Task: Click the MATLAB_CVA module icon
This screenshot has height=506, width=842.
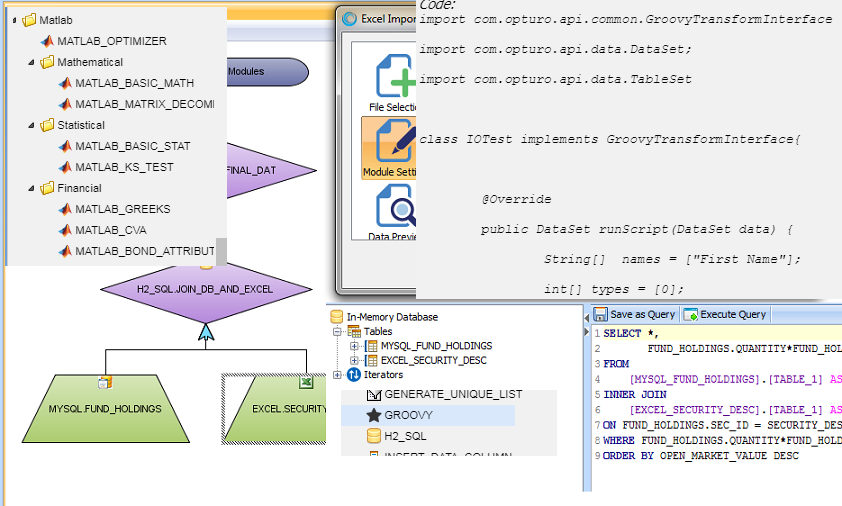Action: [x=65, y=230]
